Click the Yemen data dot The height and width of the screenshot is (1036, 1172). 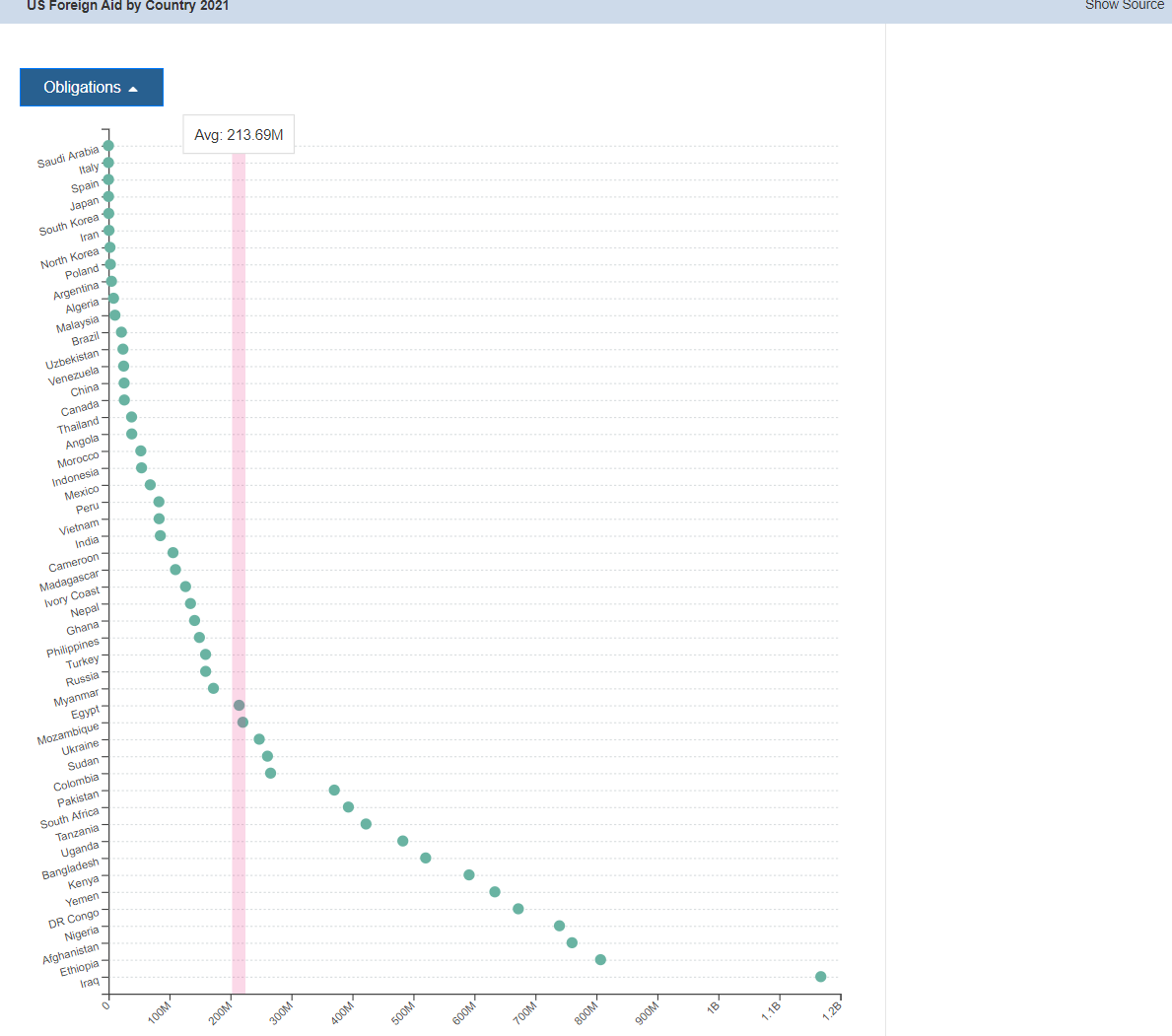pos(495,892)
